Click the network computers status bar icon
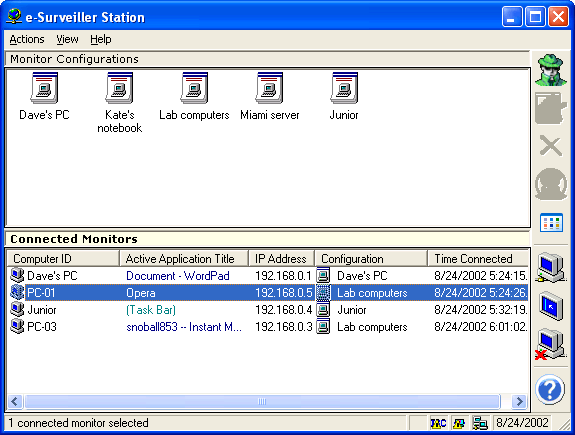Screen dimensions: 575x435 (480, 423)
